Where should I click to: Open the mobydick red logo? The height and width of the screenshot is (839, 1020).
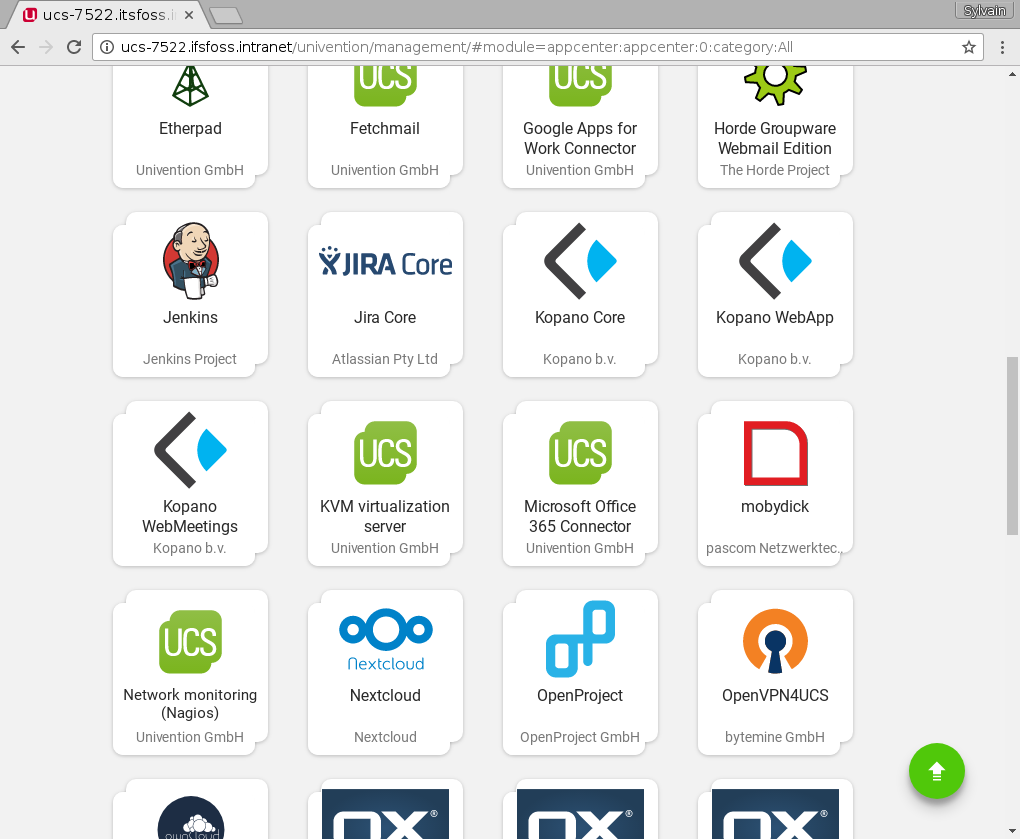tap(775, 453)
